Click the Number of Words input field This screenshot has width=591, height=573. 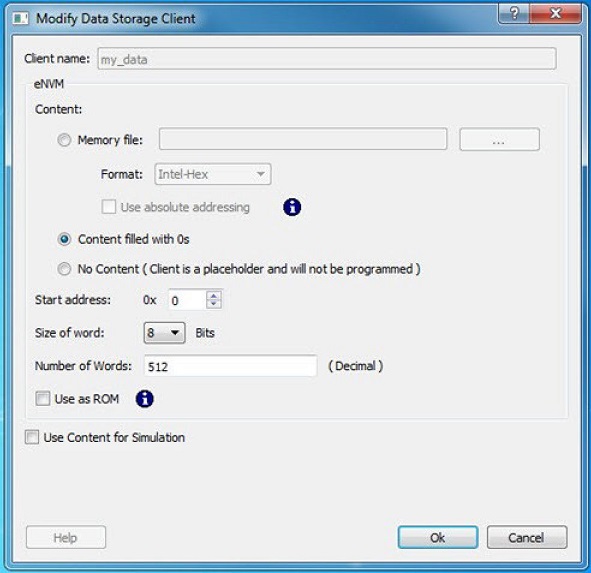coord(231,366)
